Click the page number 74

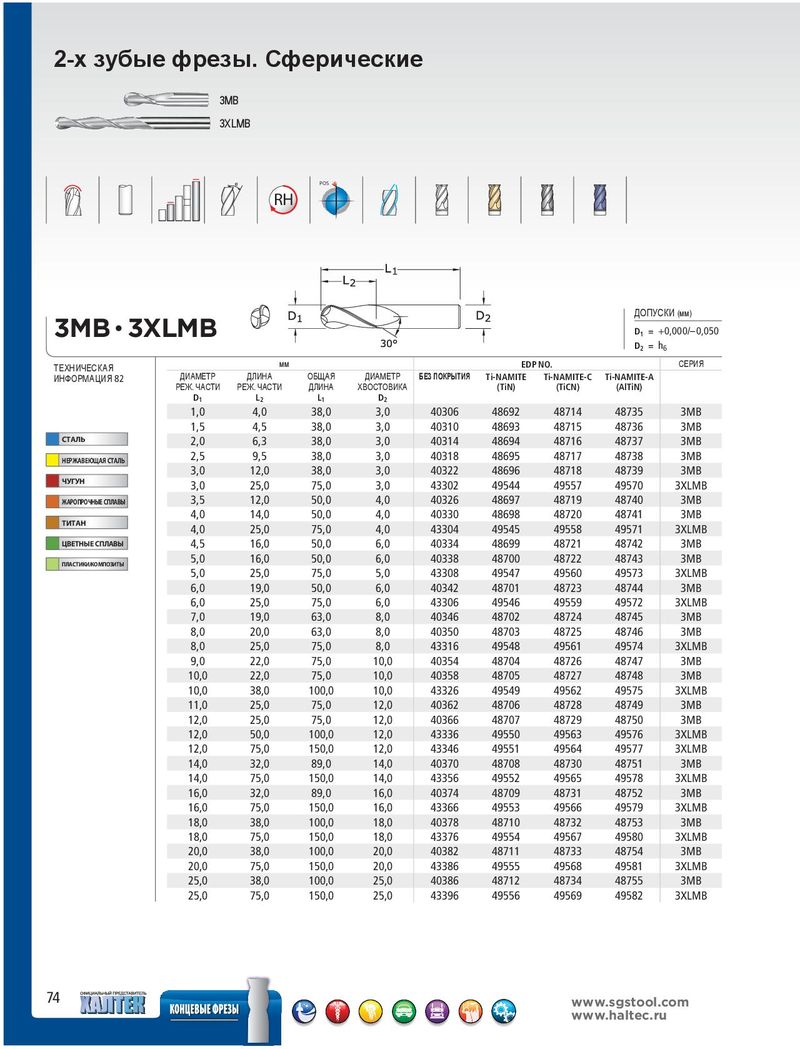coord(54,998)
